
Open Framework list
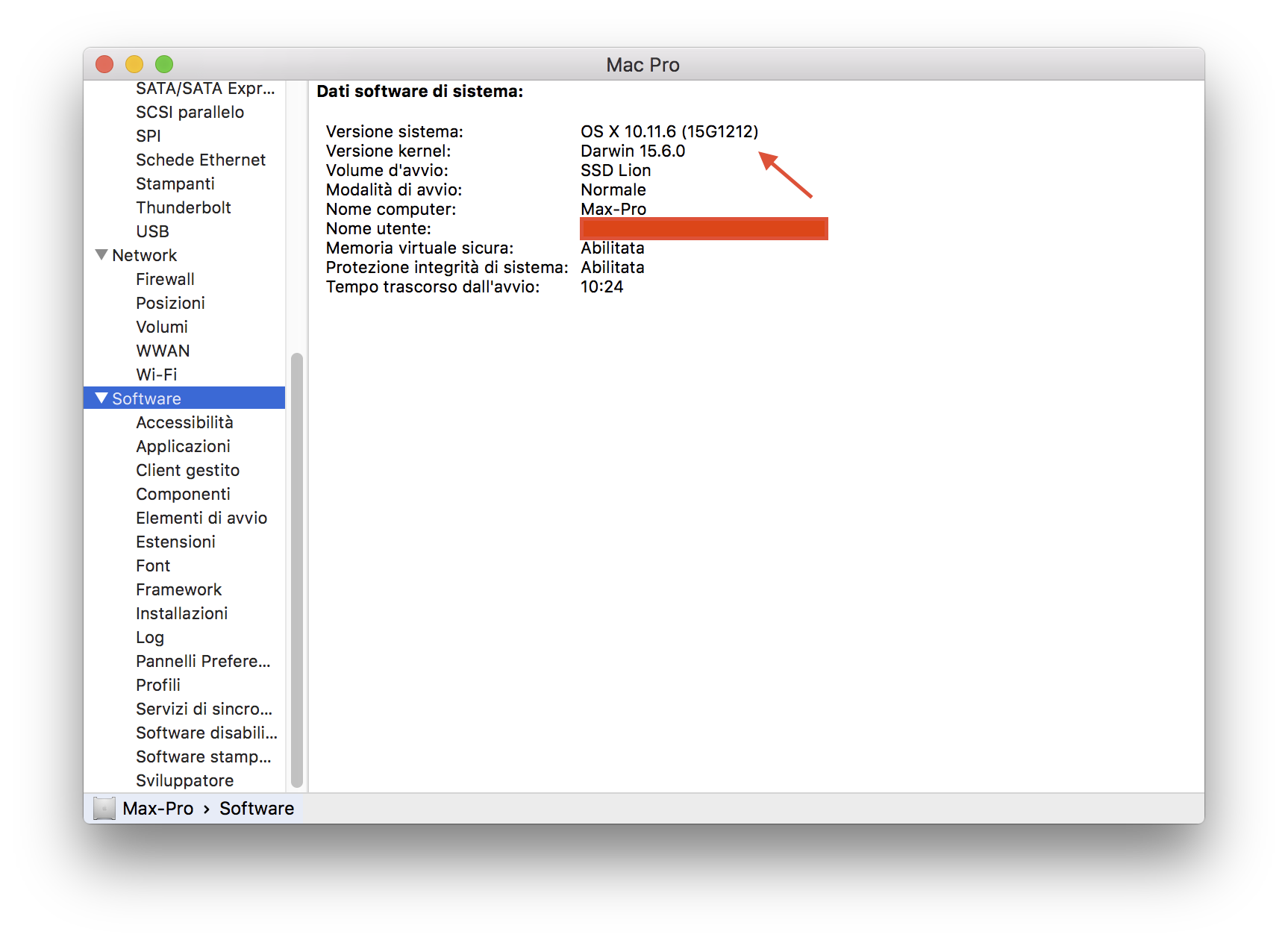(178, 589)
